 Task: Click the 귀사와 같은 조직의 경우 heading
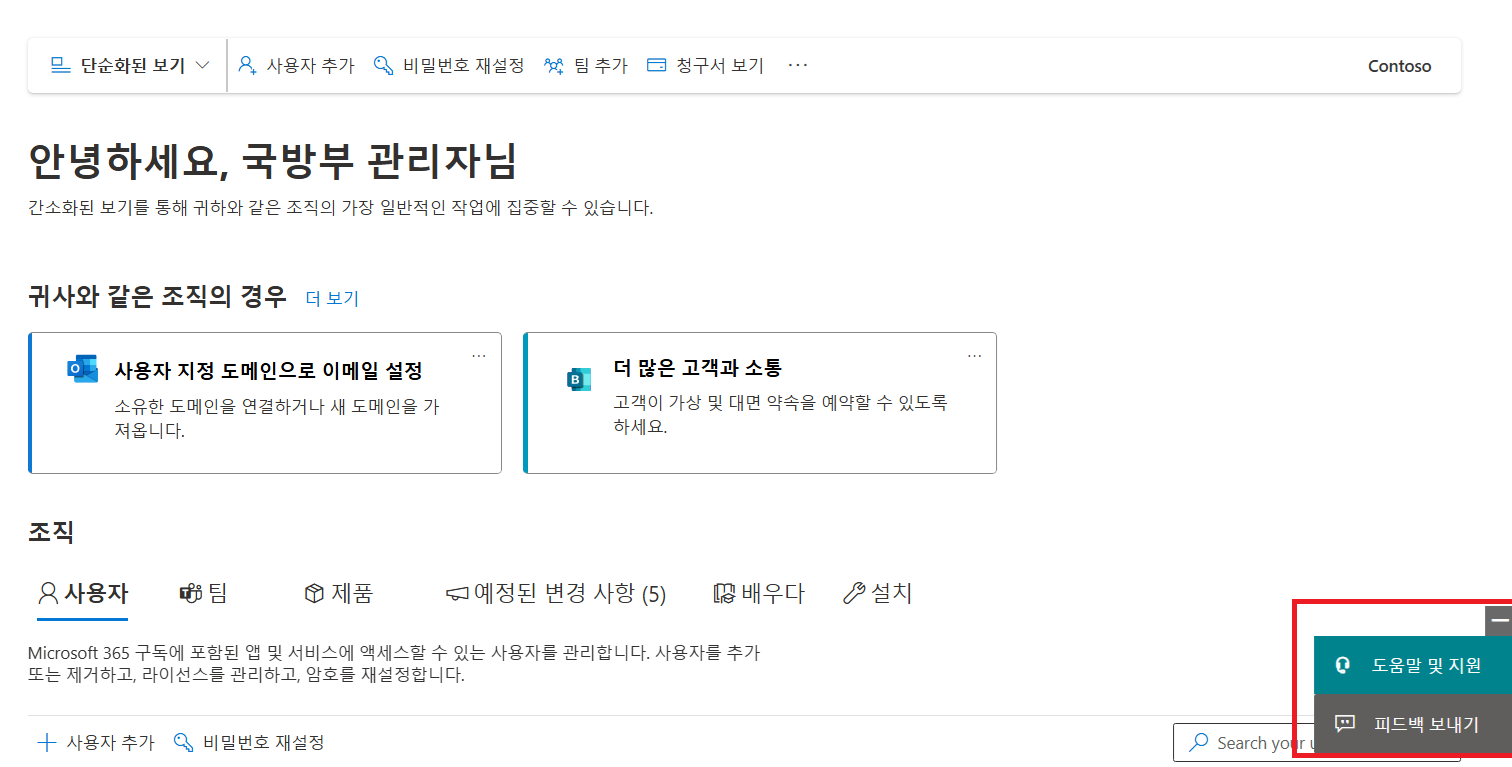pos(157,297)
